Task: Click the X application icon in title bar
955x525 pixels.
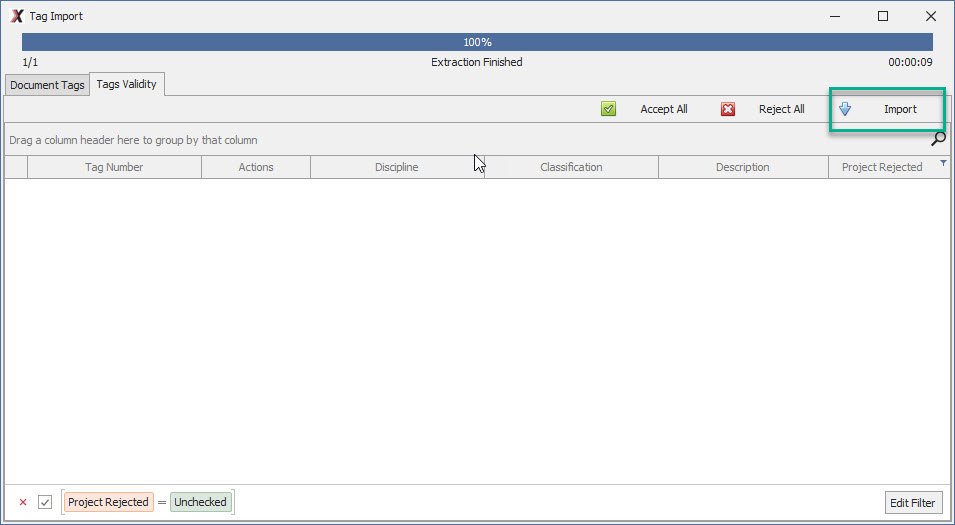Action: coord(16,16)
